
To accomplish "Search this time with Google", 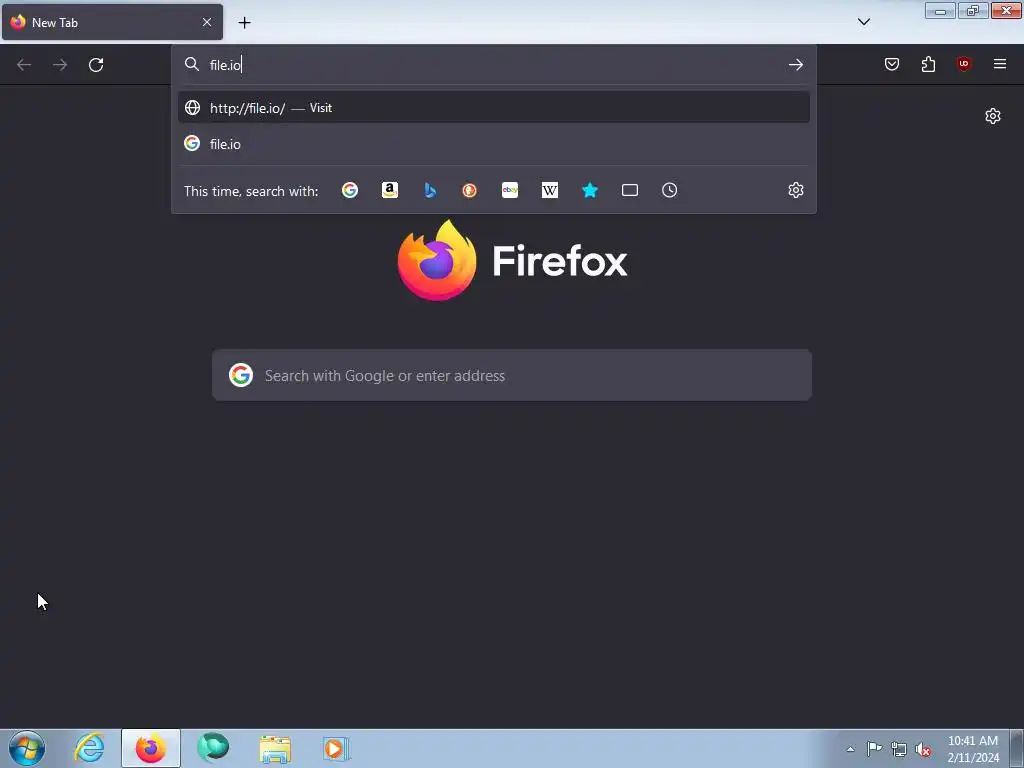I will click(x=350, y=190).
